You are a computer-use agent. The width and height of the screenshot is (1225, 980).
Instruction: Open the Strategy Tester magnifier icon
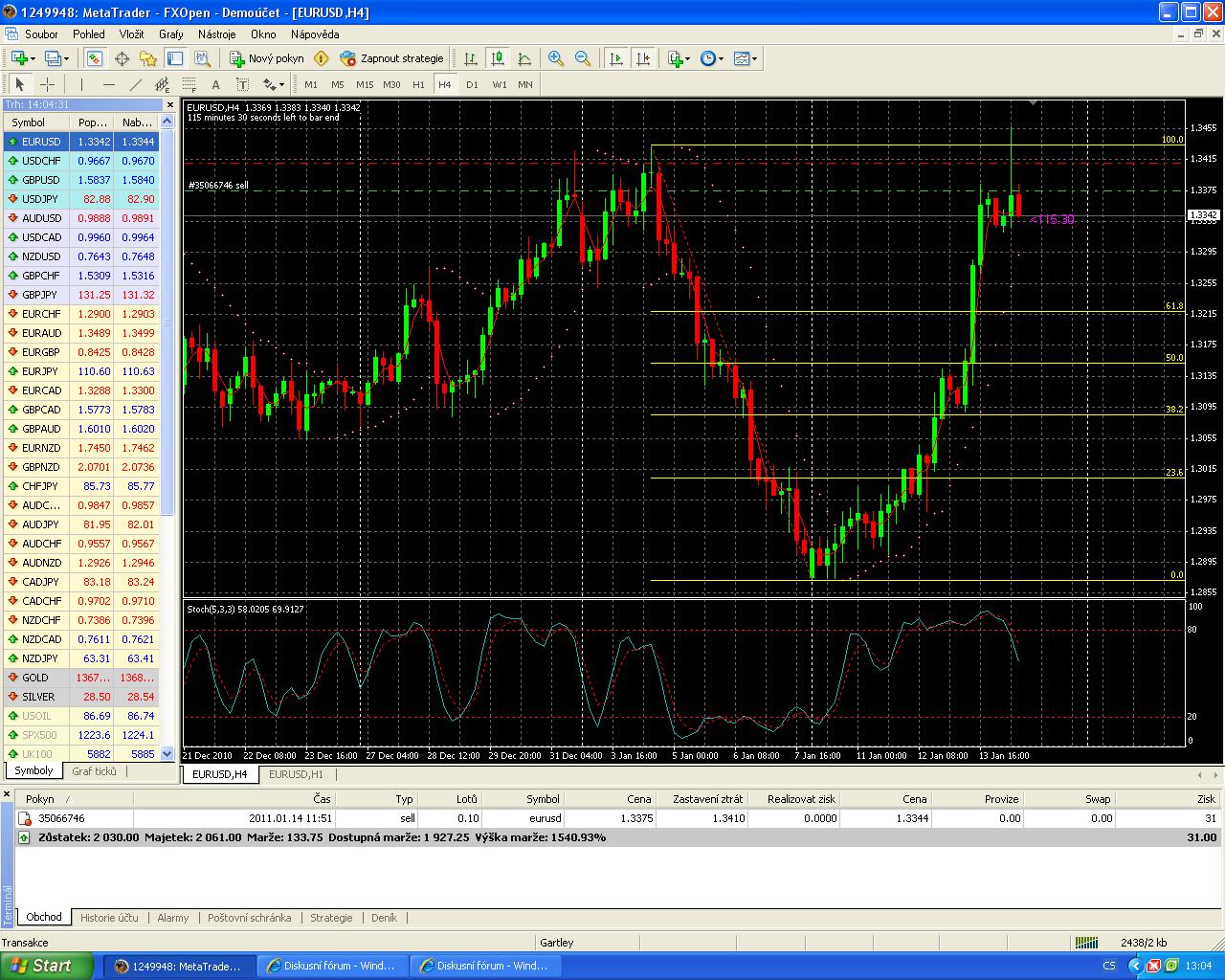pyautogui.click(x=202, y=58)
